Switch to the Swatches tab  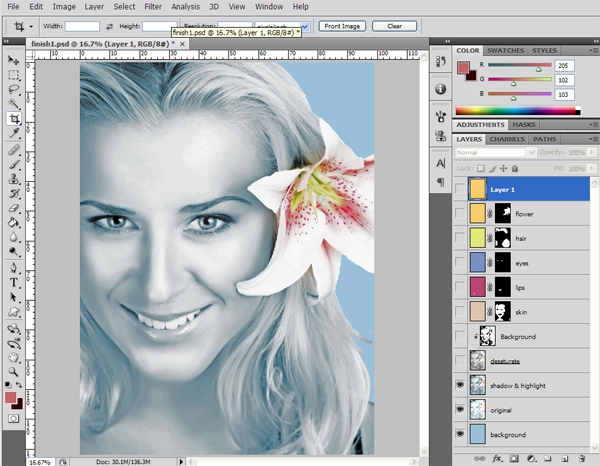pos(505,51)
